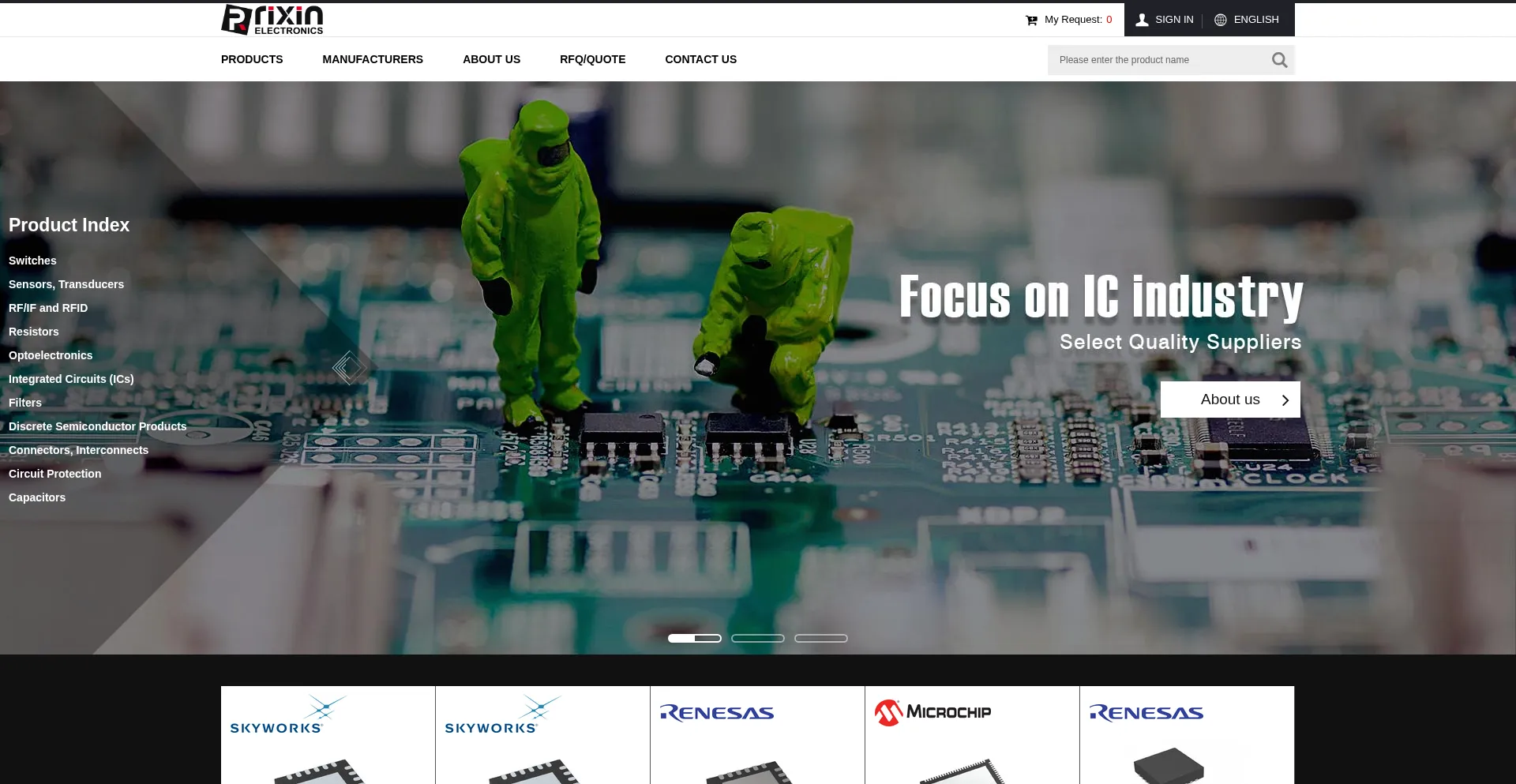The width and height of the screenshot is (1516, 784).
Task: Open Sensors, Transducers category
Action: click(66, 284)
